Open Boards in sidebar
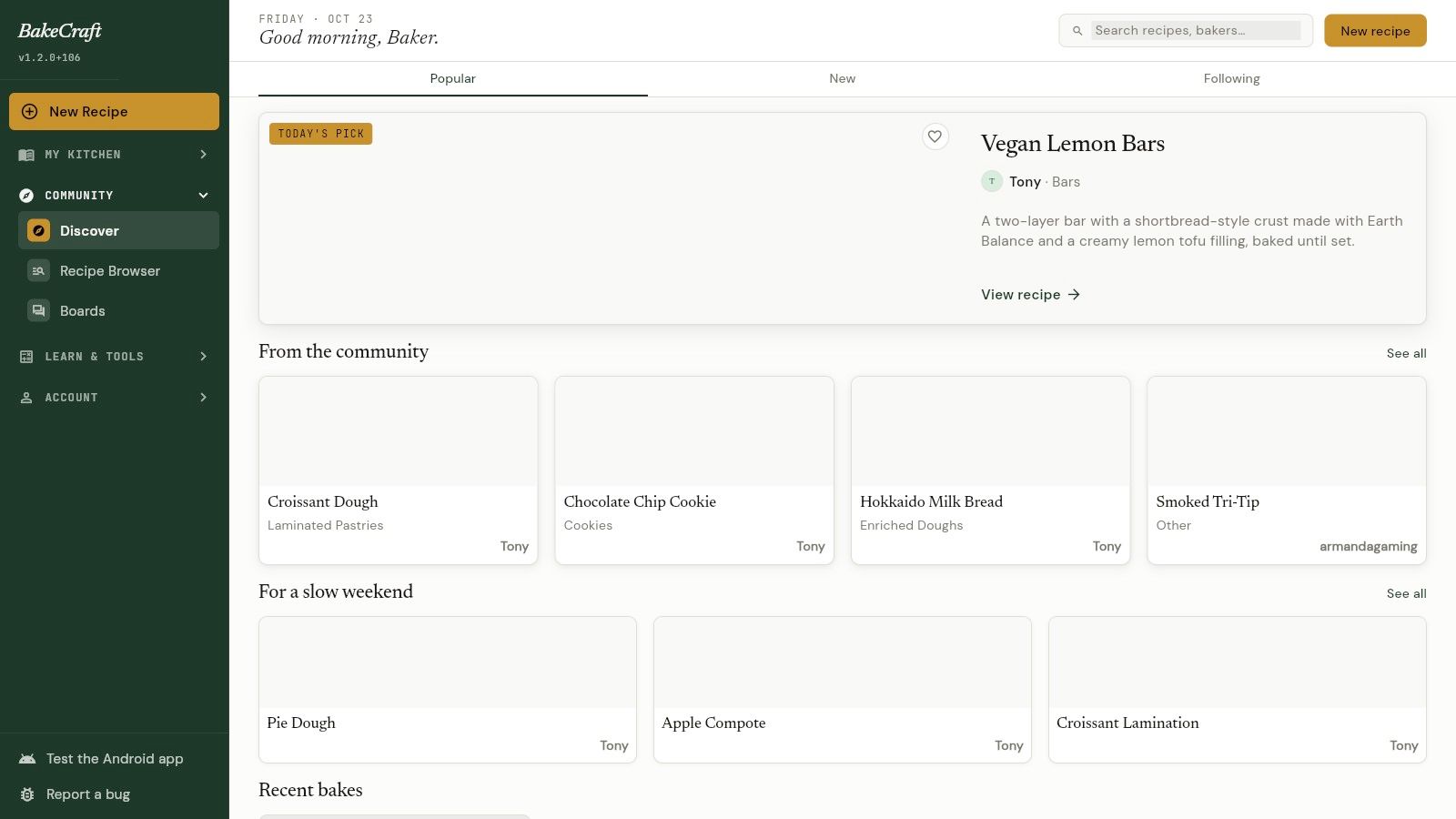 click(x=118, y=311)
